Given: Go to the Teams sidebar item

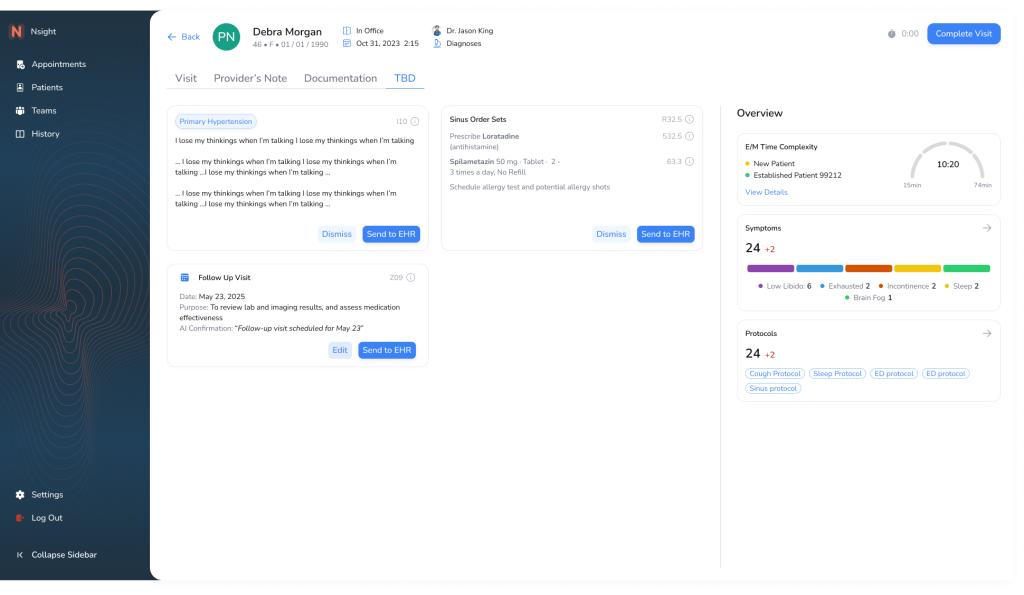Looking at the screenshot, I should point(43,110).
